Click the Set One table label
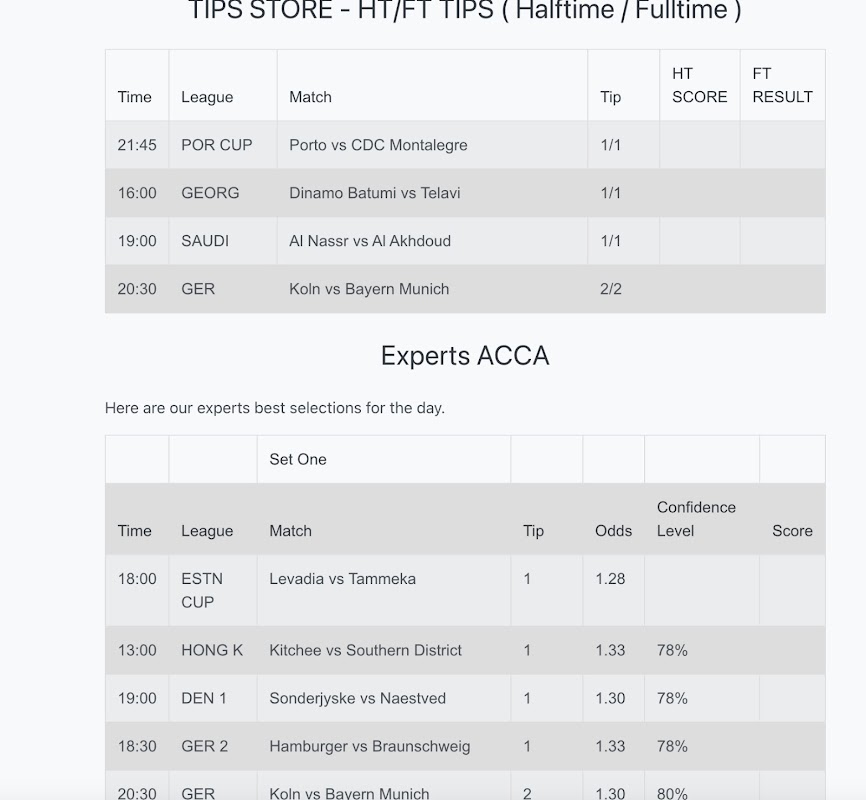The image size is (866, 800). (298, 459)
